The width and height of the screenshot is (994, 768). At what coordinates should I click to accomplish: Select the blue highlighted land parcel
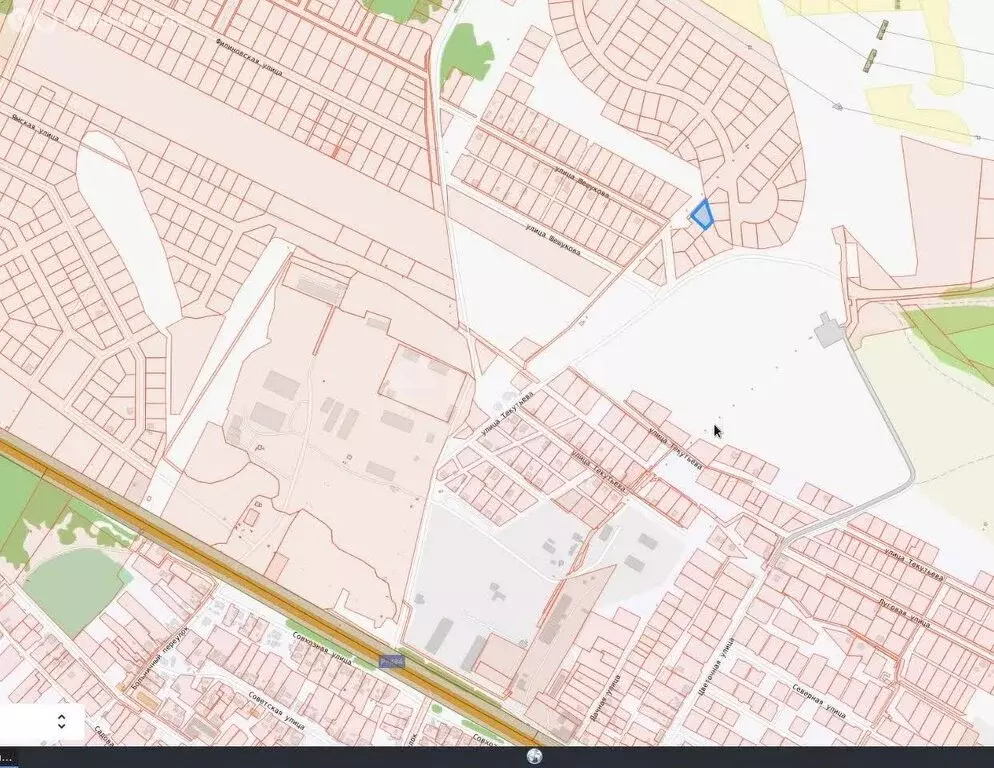pos(702,214)
